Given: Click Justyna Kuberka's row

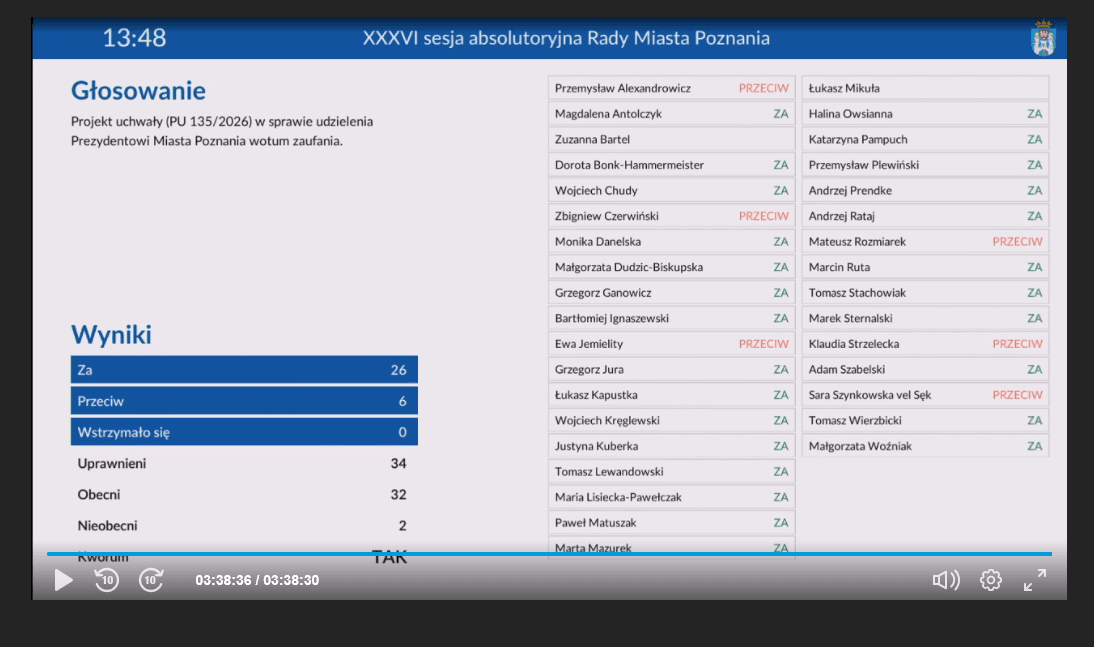Looking at the screenshot, I should 671,446.
